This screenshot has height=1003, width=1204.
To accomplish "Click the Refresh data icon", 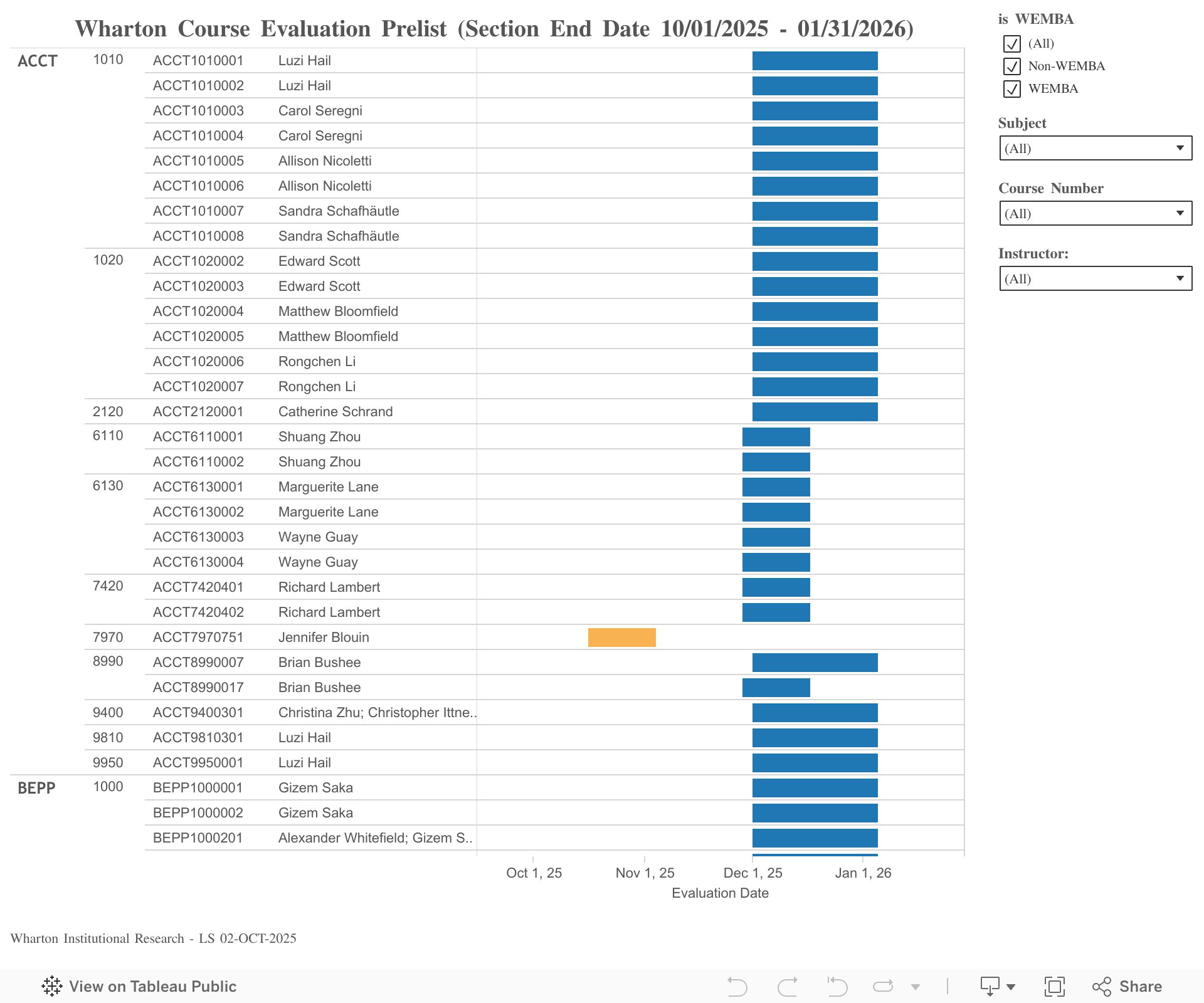I will [882, 986].
